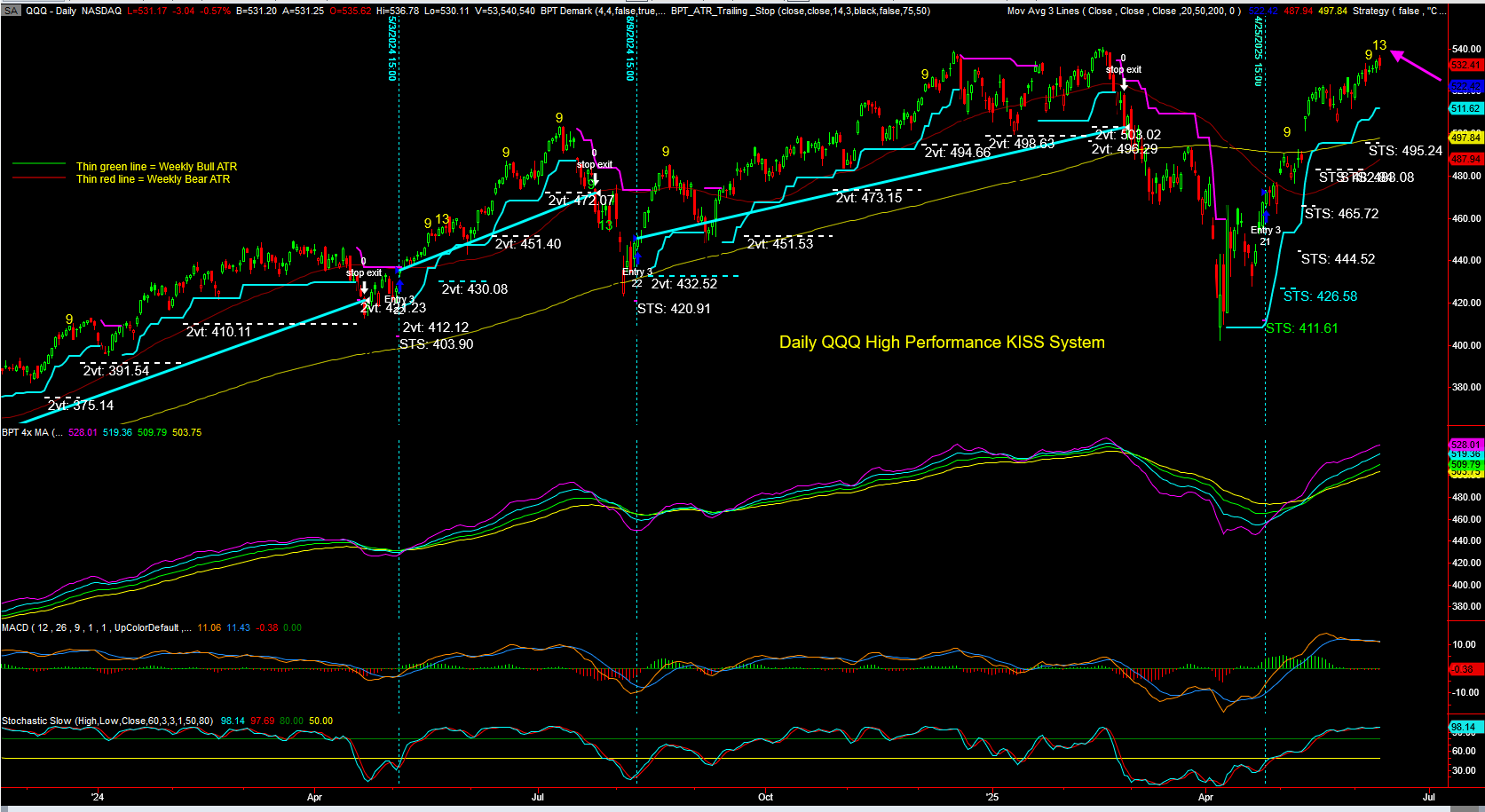Viewport: 1485px width, 812px height.
Task: Select the Stochastic Slow indicator title
Action: 107,721
